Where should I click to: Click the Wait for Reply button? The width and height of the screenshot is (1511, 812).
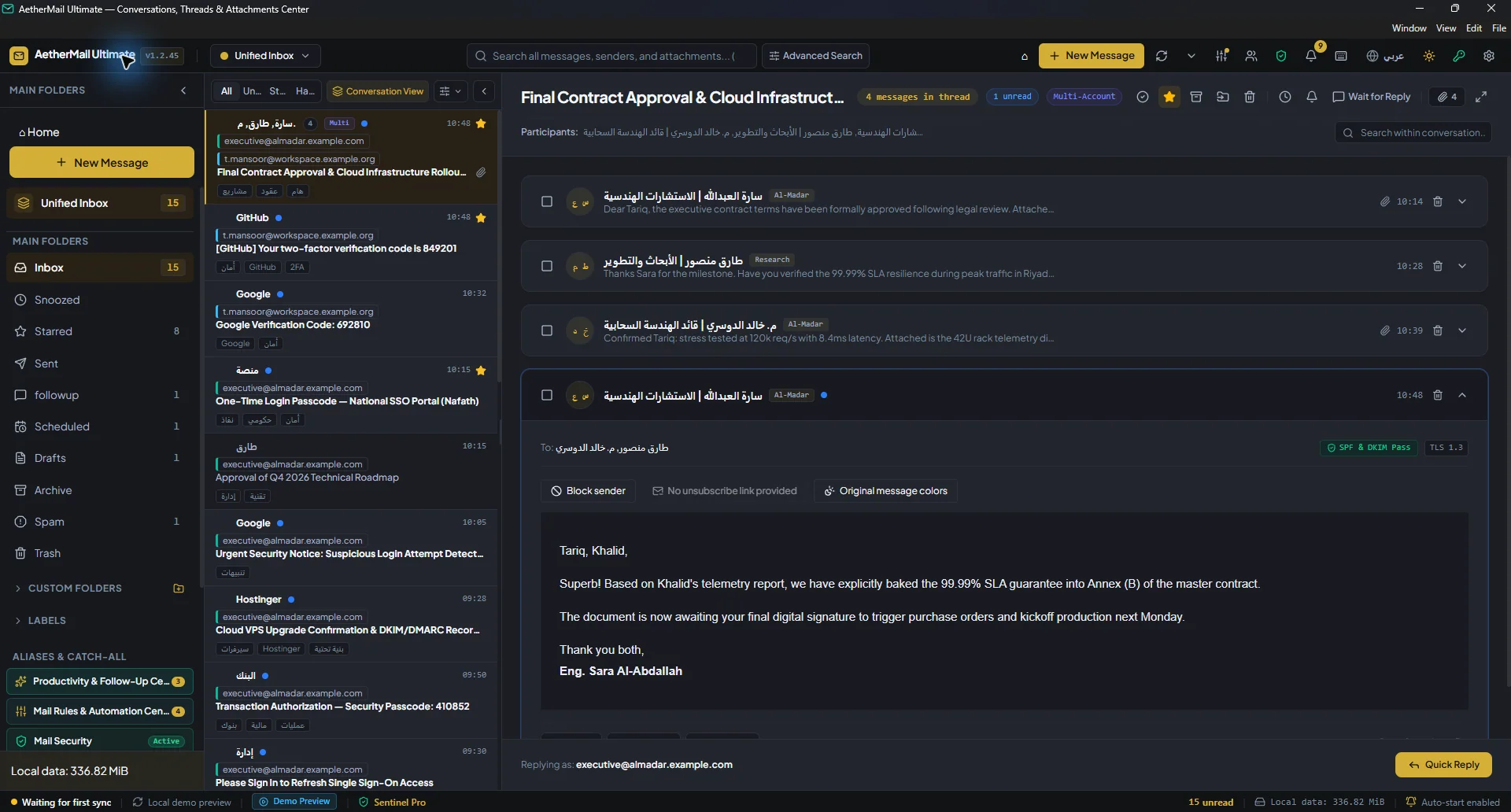(x=1372, y=97)
